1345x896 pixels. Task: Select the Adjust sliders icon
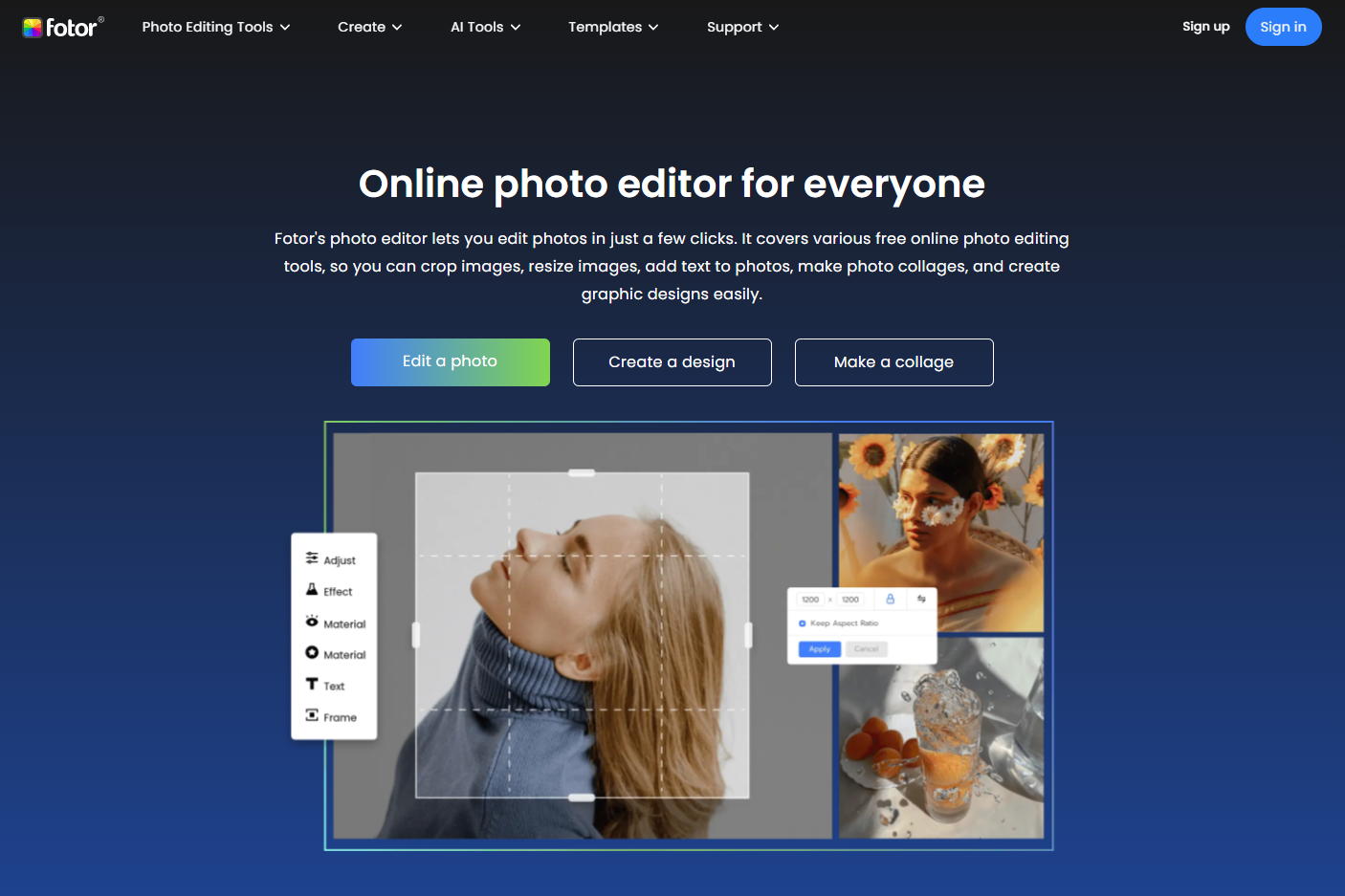click(x=312, y=558)
